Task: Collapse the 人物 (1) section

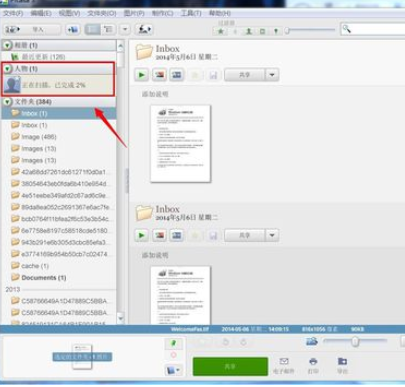Action: click(x=7, y=69)
